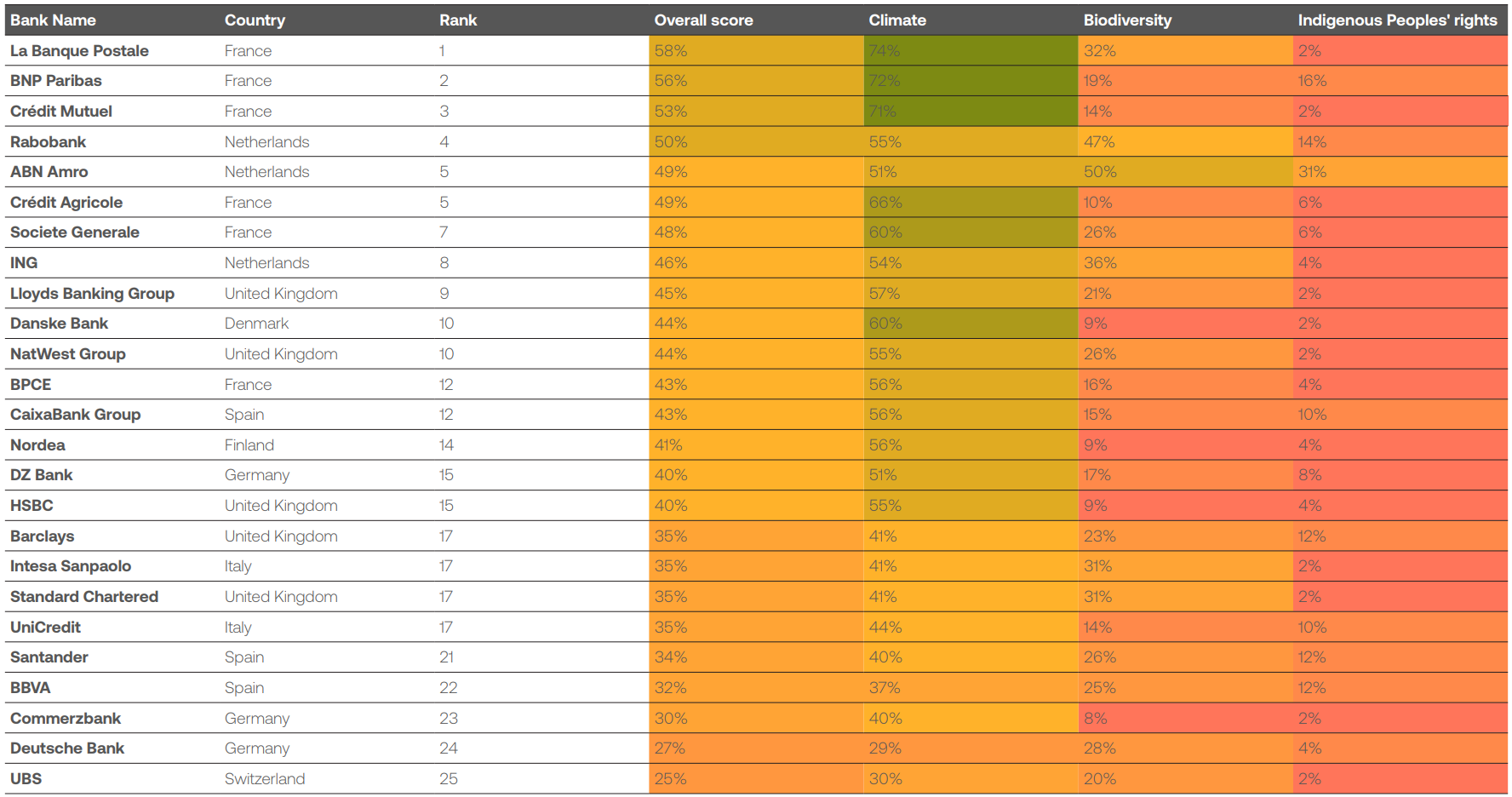
Task: Click the Country column header
Action: [255, 20]
